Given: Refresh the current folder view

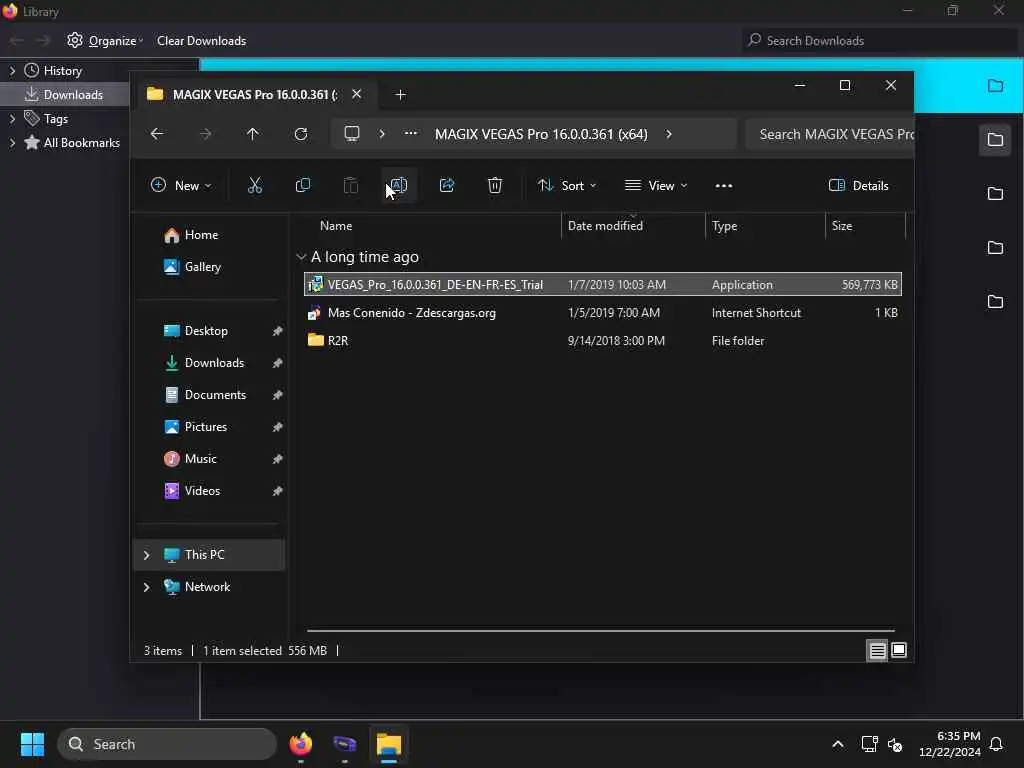Looking at the screenshot, I should point(301,134).
